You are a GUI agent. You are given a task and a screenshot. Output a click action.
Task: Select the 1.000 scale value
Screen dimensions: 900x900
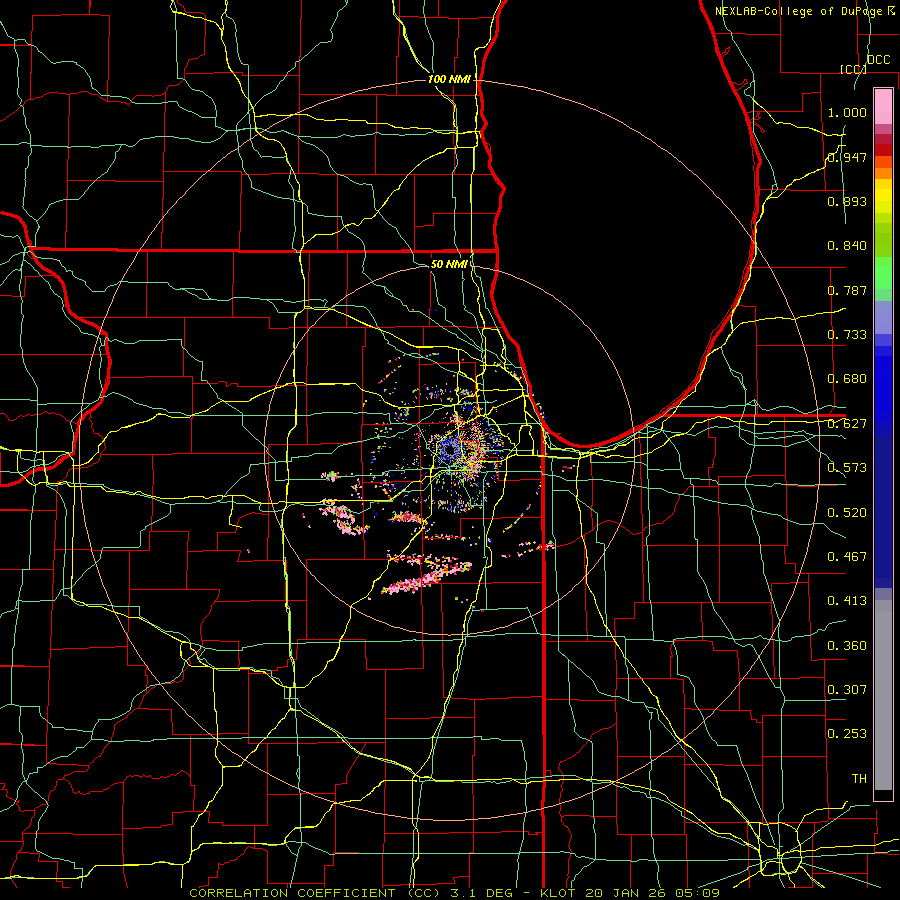coord(847,112)
